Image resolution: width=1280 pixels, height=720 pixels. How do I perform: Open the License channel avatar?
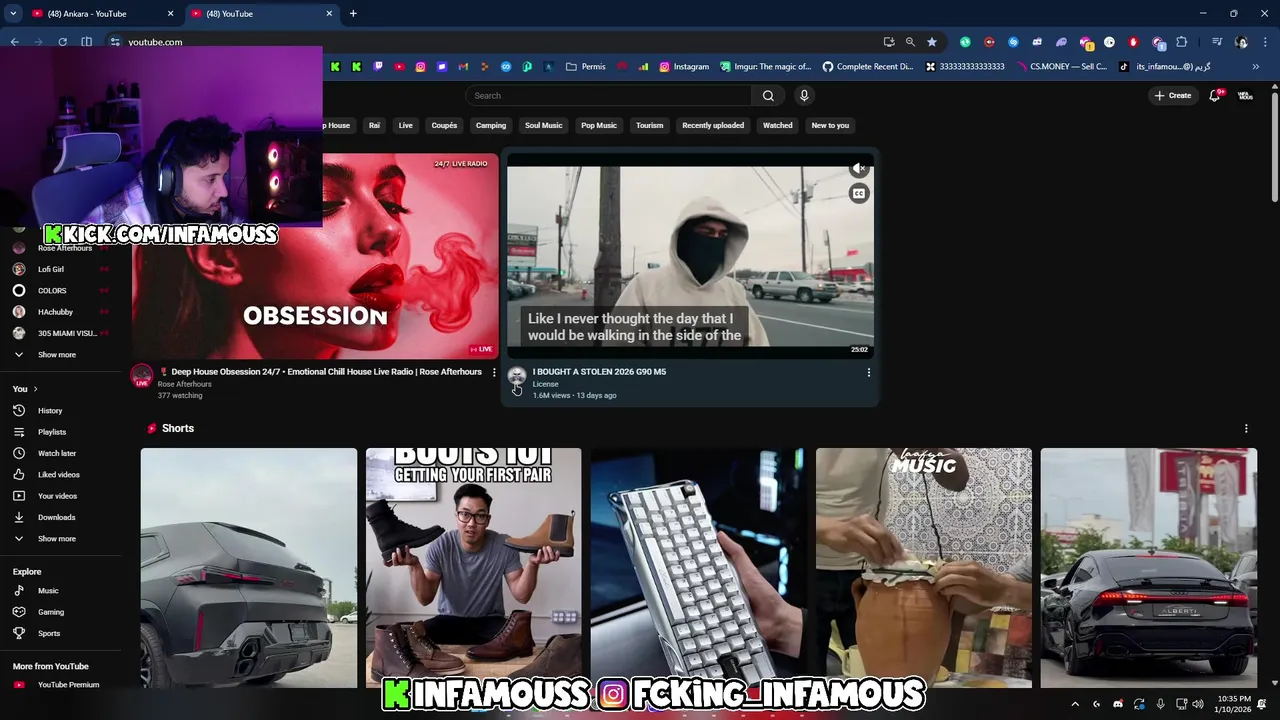click(517, 377)
